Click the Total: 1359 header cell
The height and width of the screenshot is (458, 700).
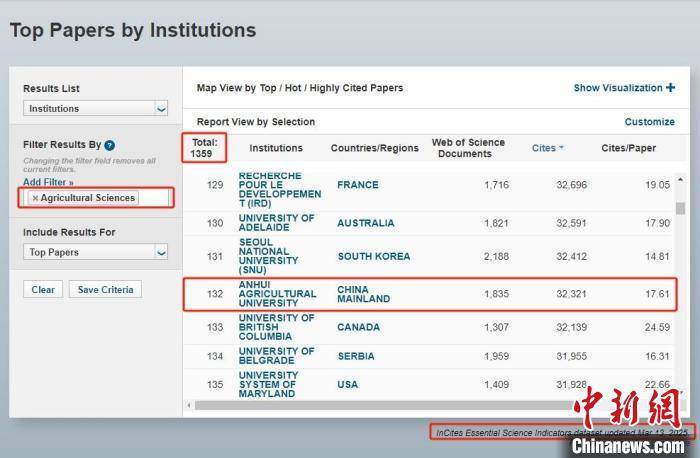(204, 148)
